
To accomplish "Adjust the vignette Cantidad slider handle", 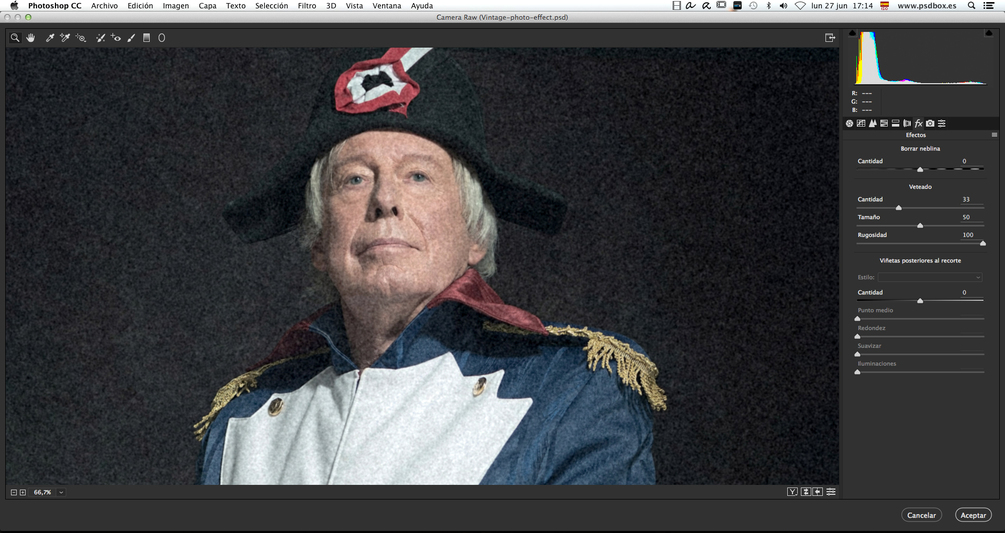I will pos(920,300).
